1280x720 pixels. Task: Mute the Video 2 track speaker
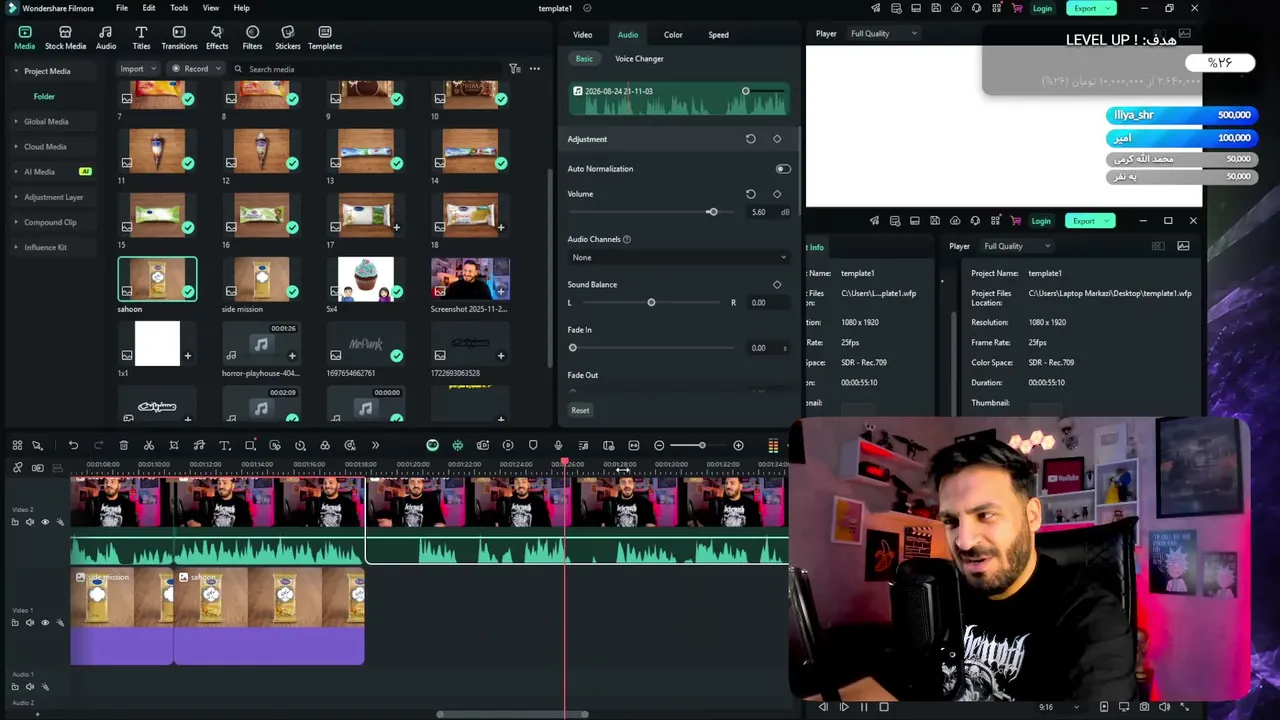29,522
